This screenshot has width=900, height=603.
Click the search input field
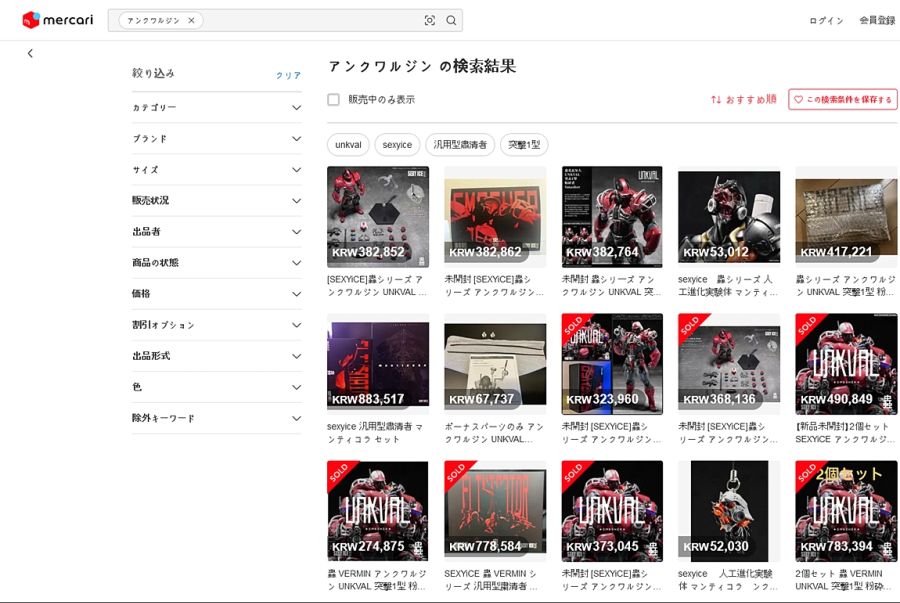coord(310,20)
